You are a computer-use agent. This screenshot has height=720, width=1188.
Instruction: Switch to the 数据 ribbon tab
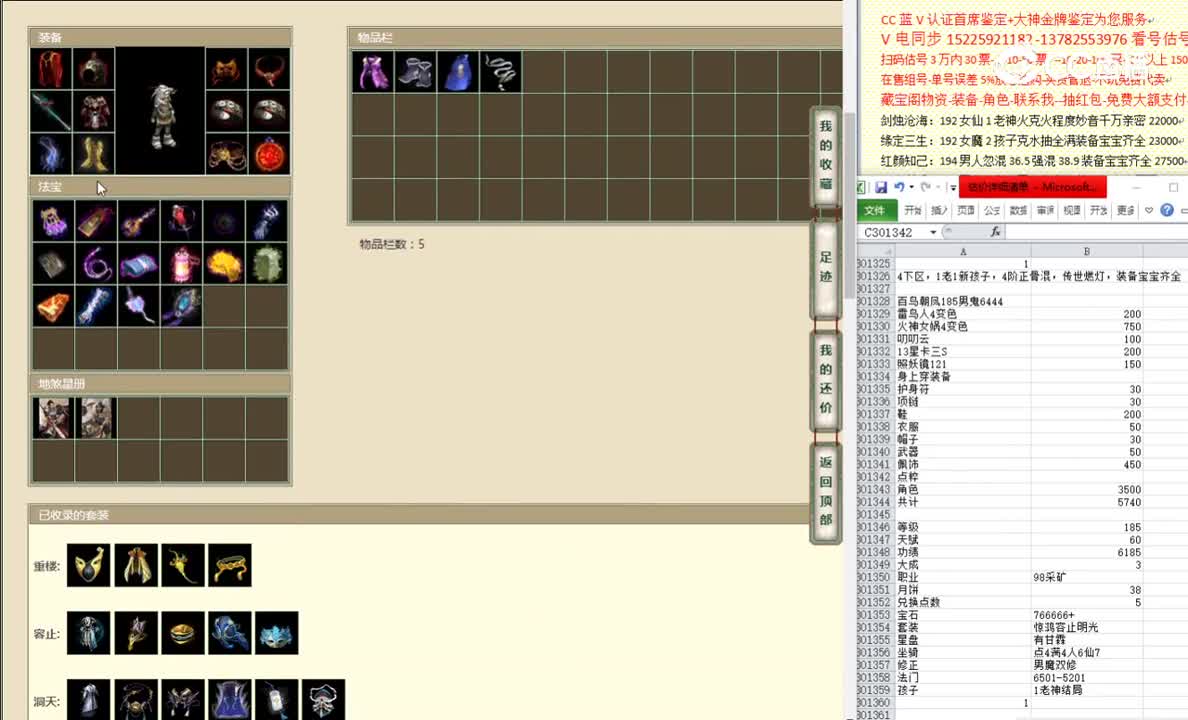coord(1018,210)
